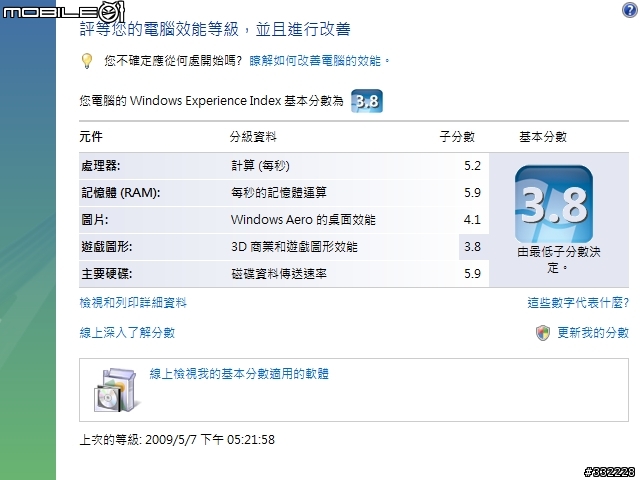Screen dimensions: 640x480
Task: Click the 子分數 column header
Action: 457,136
